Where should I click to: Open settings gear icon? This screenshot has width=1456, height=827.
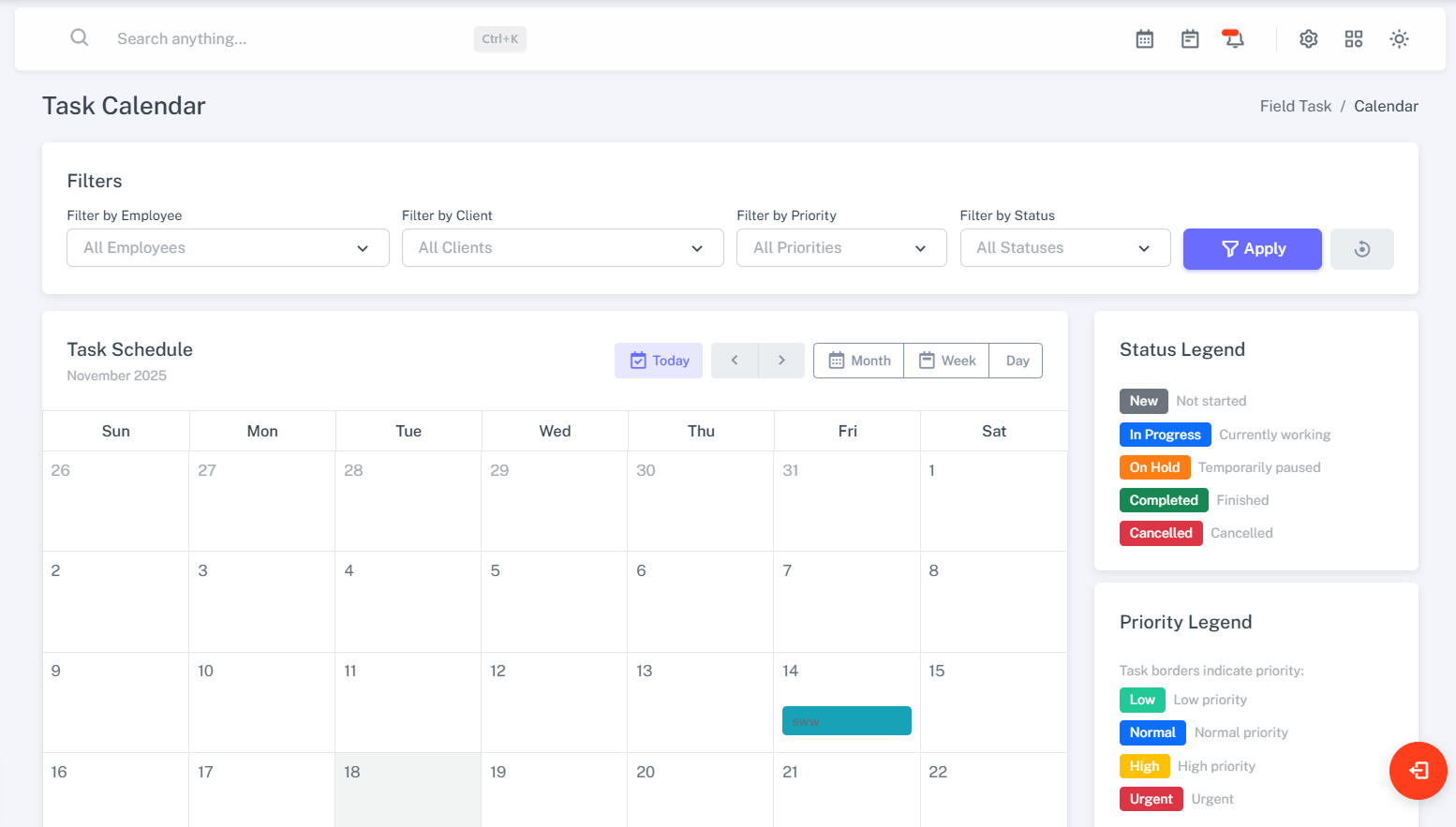click(1308, 39)
